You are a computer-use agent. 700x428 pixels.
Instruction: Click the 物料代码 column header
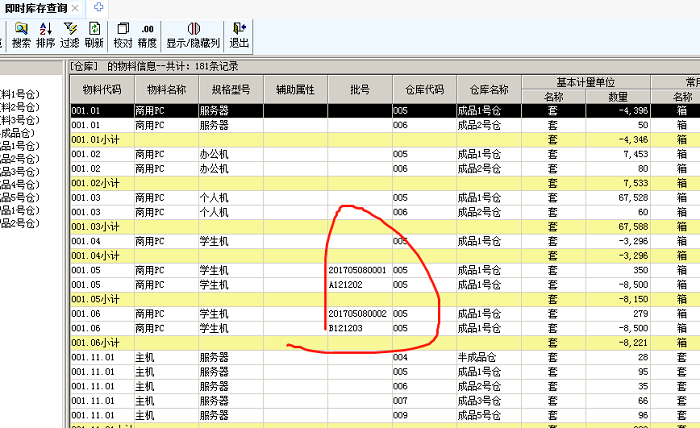[x=101, y=89]
